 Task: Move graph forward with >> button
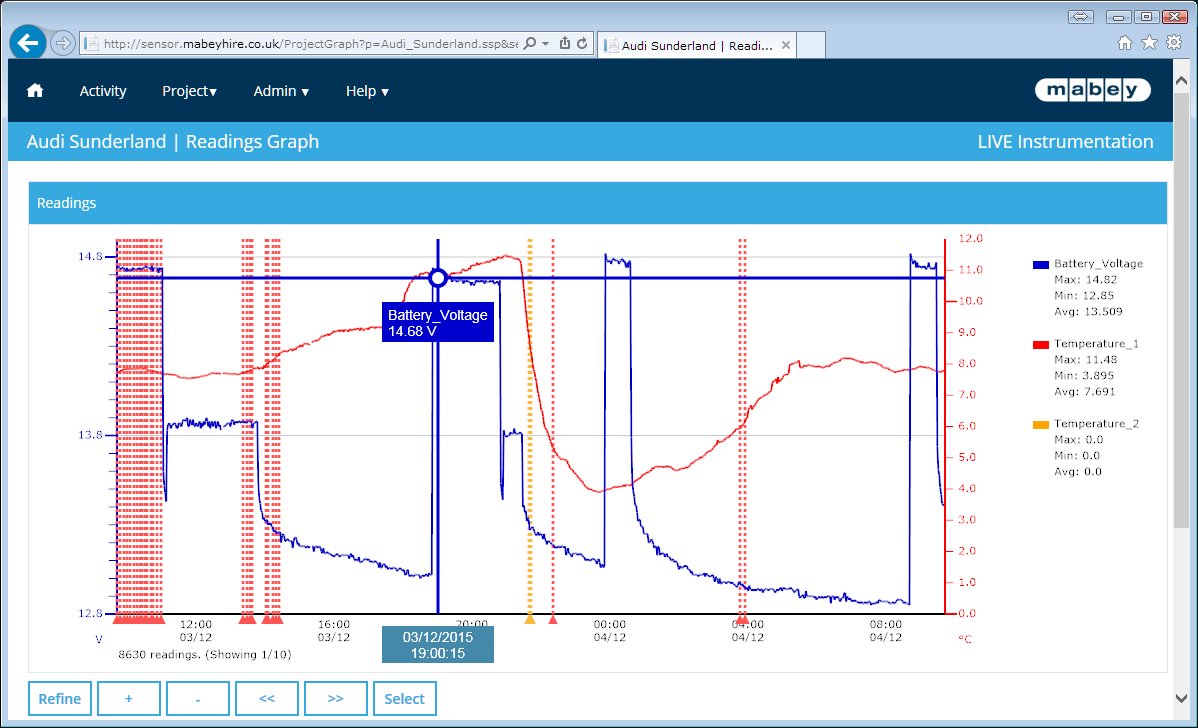pos(335,698)
